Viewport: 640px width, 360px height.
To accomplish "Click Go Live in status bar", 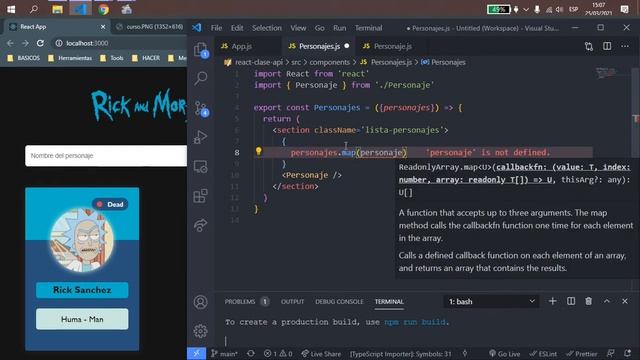I will tap(504, 353).
